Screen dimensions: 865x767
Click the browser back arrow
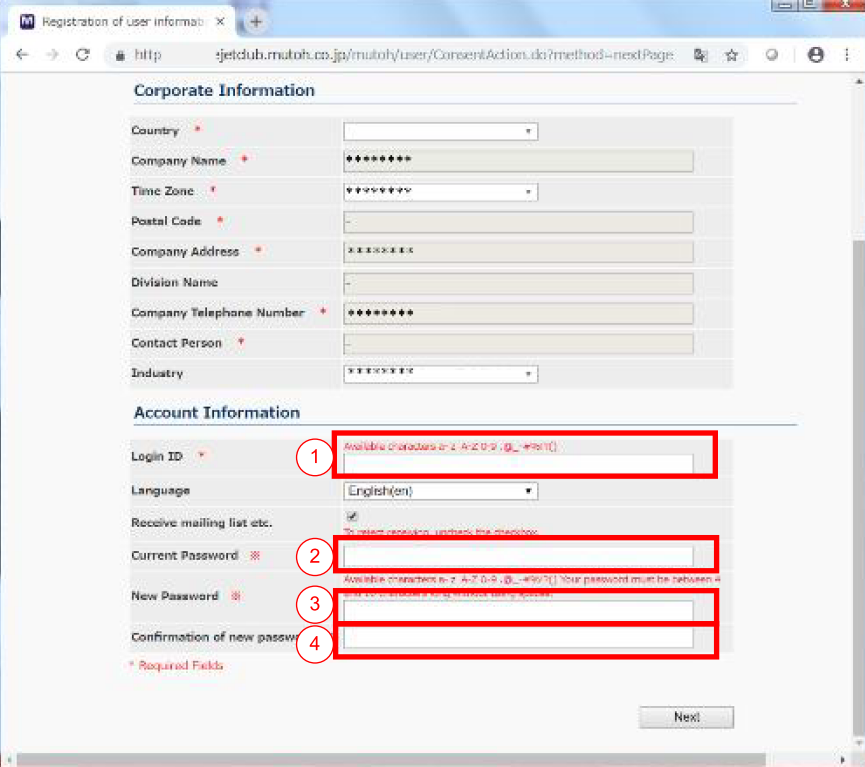(x=22, y=56)
